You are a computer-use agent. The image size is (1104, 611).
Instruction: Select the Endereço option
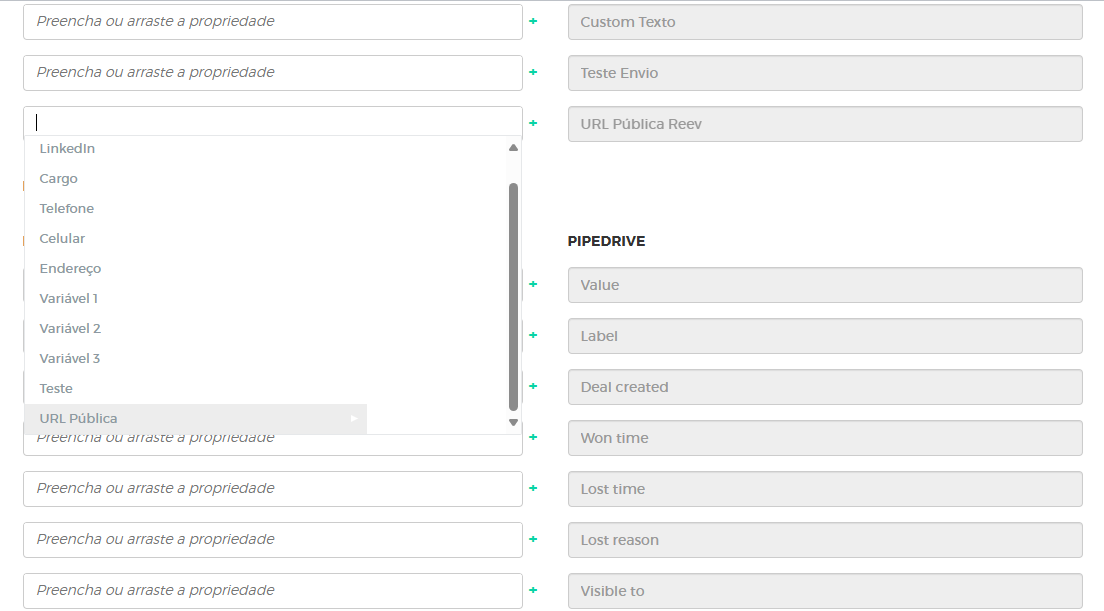tap(70, 269)
